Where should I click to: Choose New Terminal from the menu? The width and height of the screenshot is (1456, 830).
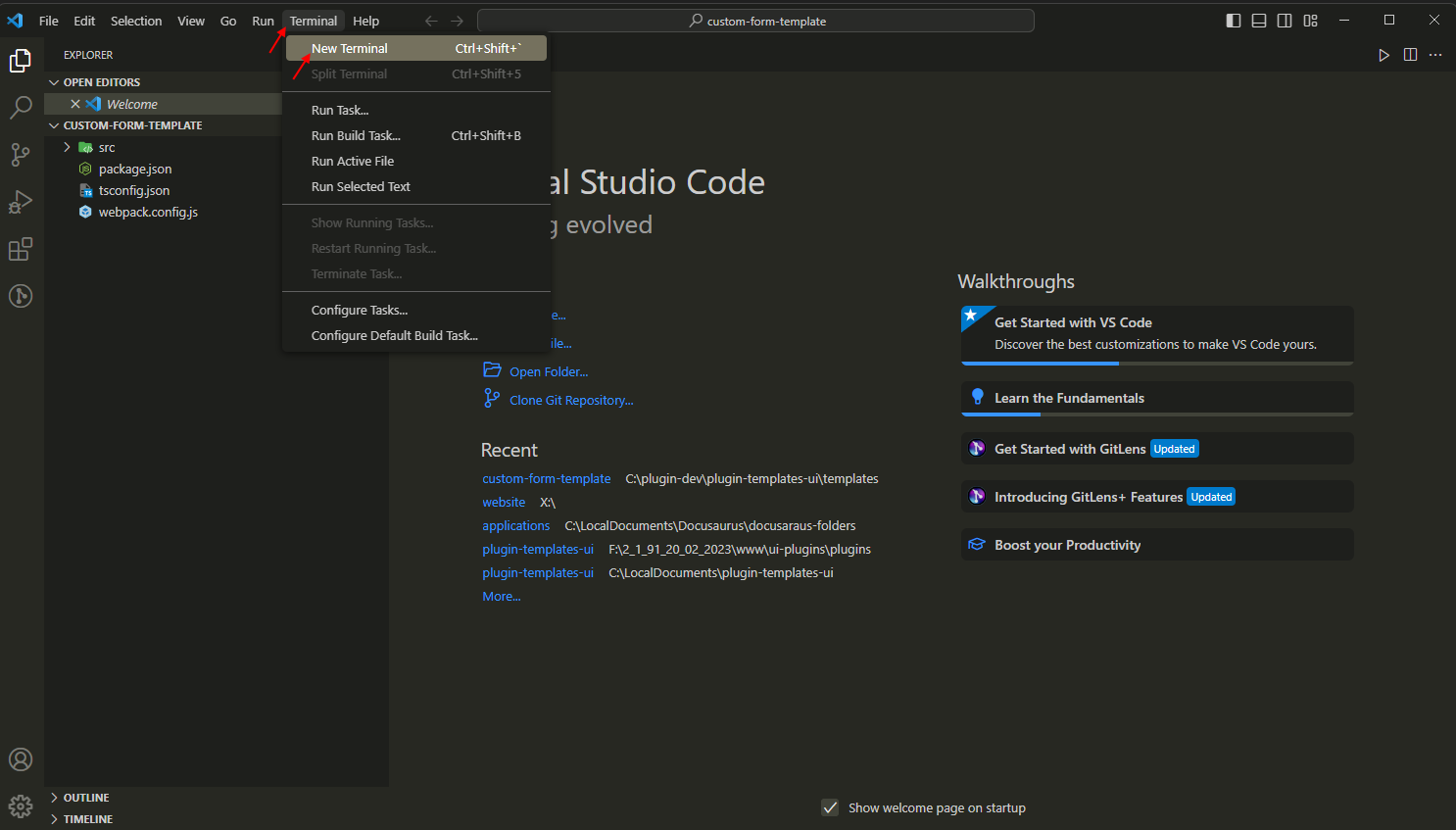tap(416, 48)
